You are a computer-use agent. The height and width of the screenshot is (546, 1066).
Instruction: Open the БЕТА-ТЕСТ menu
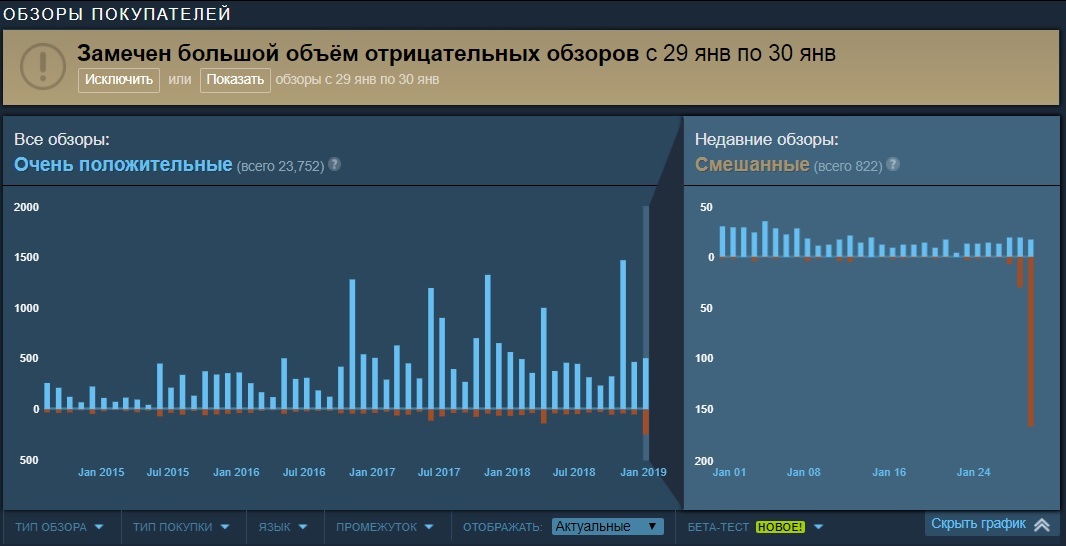(x=755, y=526)
